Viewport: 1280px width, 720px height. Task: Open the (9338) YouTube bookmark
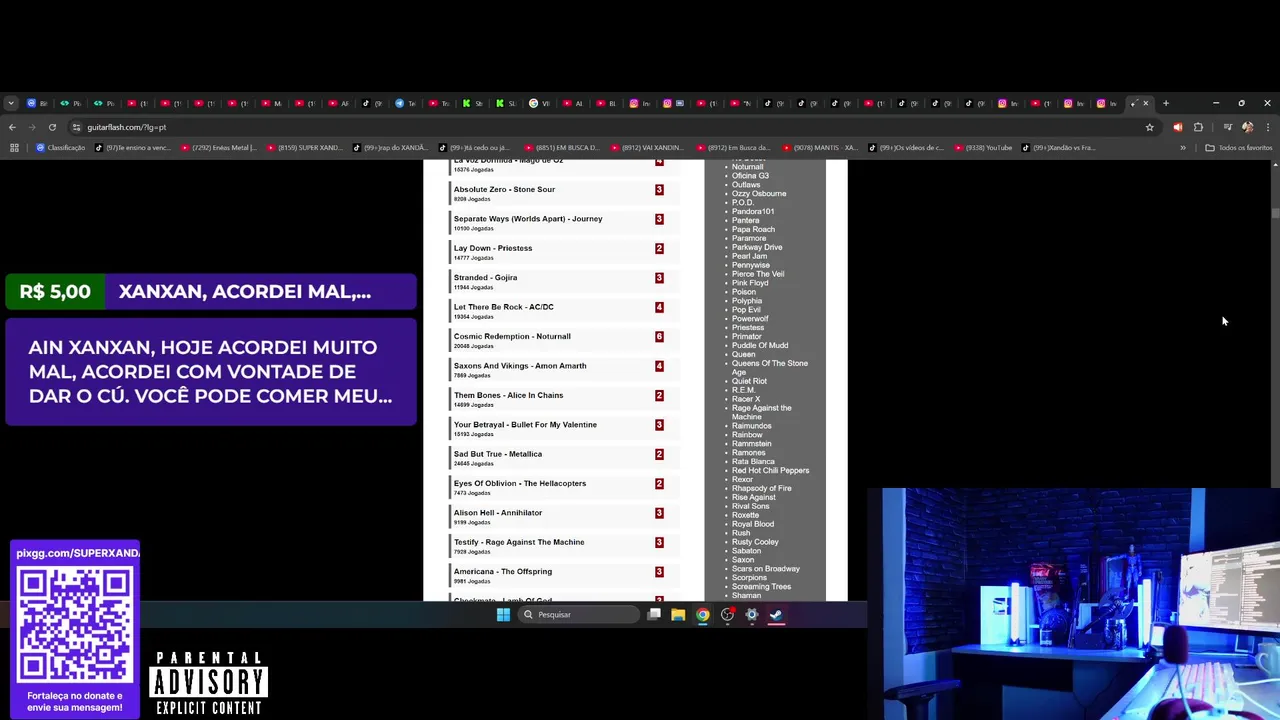point(984,148)
